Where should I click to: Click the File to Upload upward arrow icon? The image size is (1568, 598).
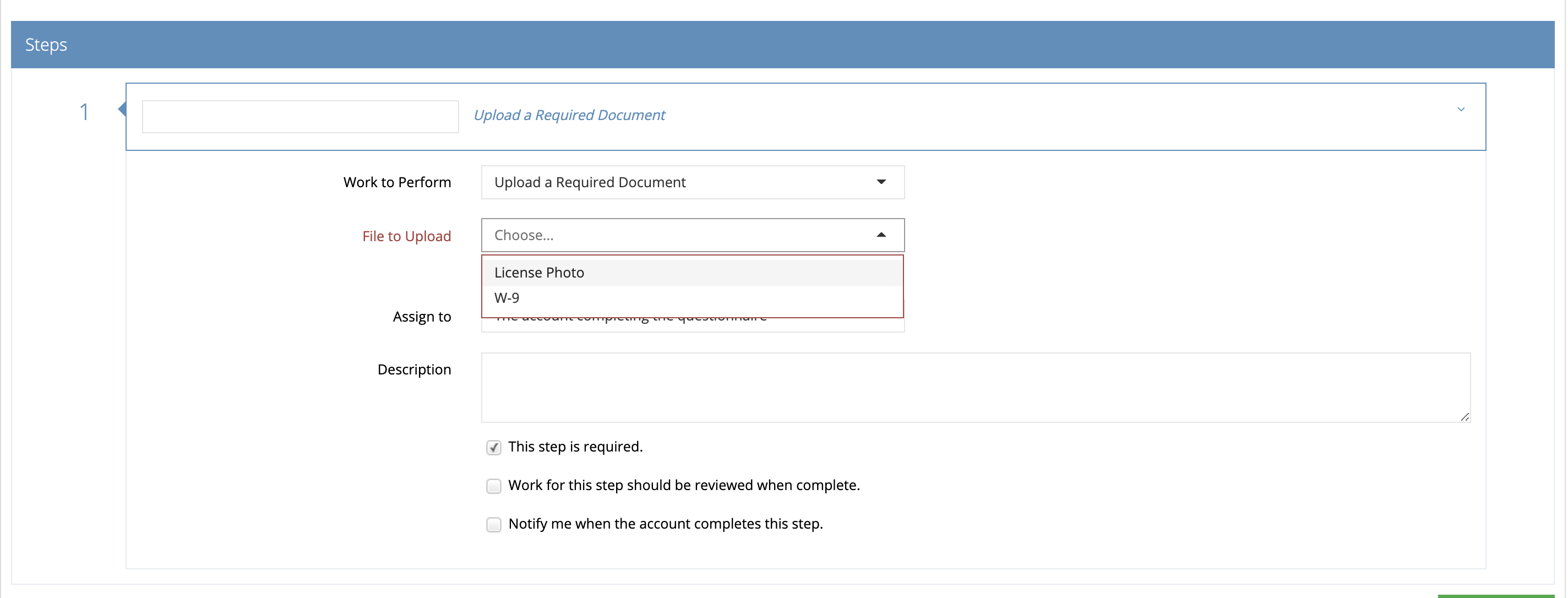[x=881, y=235]
